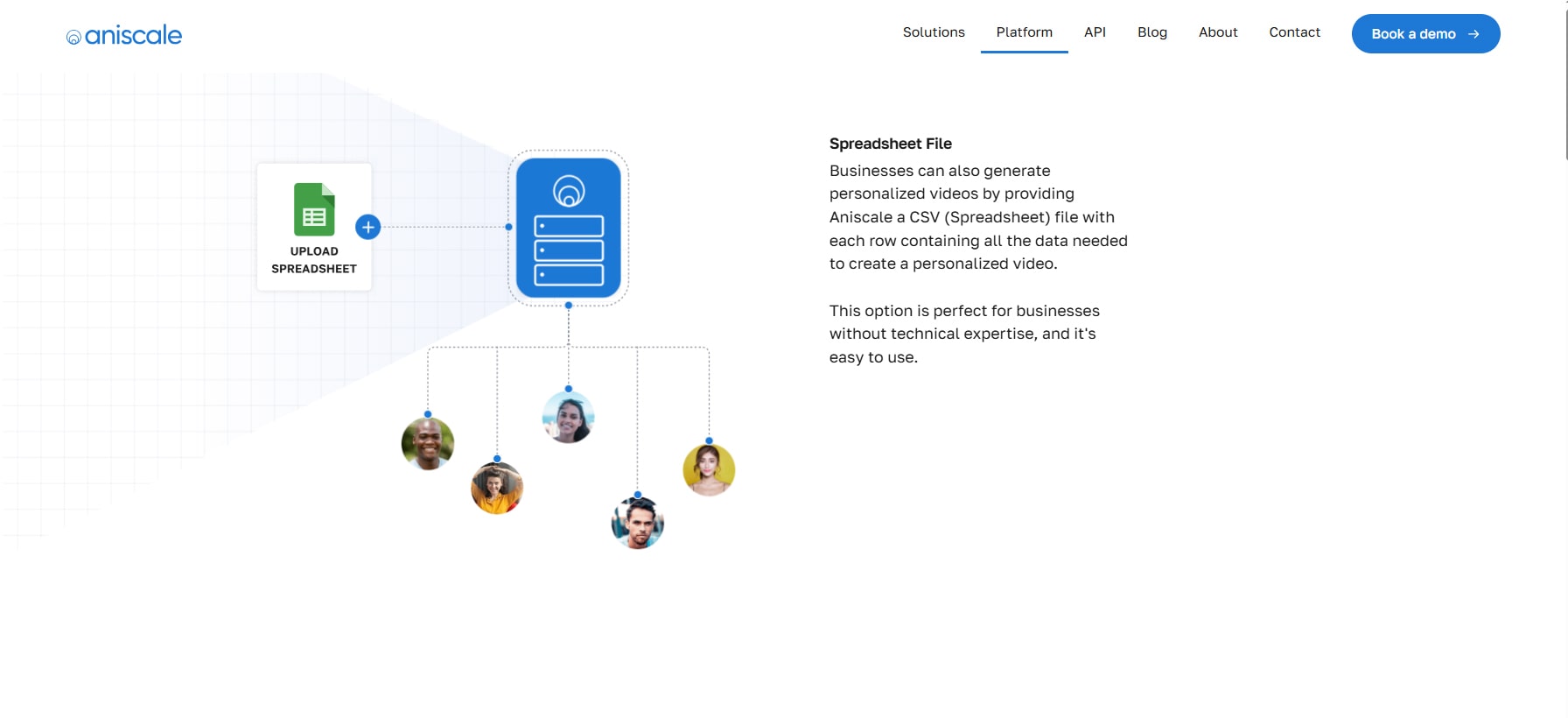Open the Blog link

tap(1151, 32)
